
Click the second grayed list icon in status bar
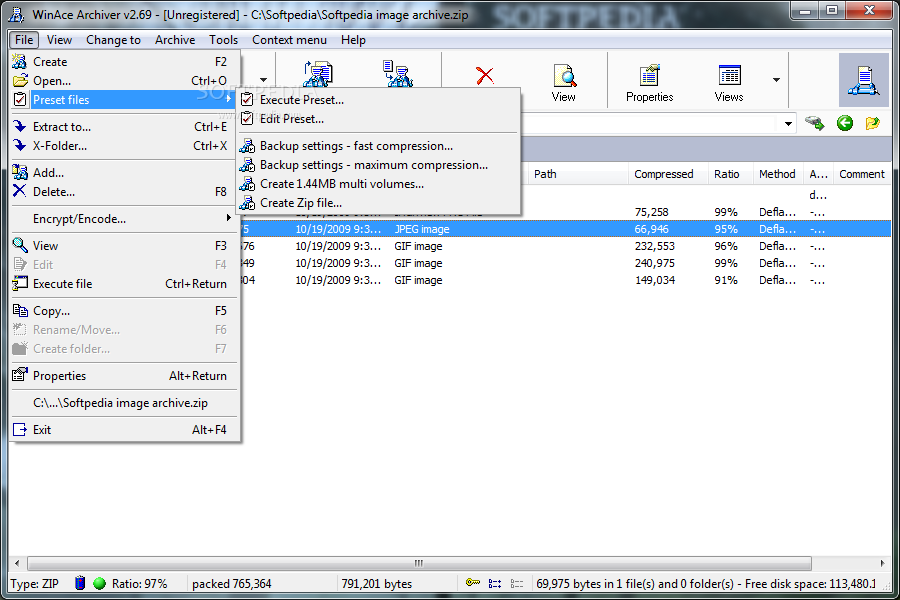tap(517, 583)
